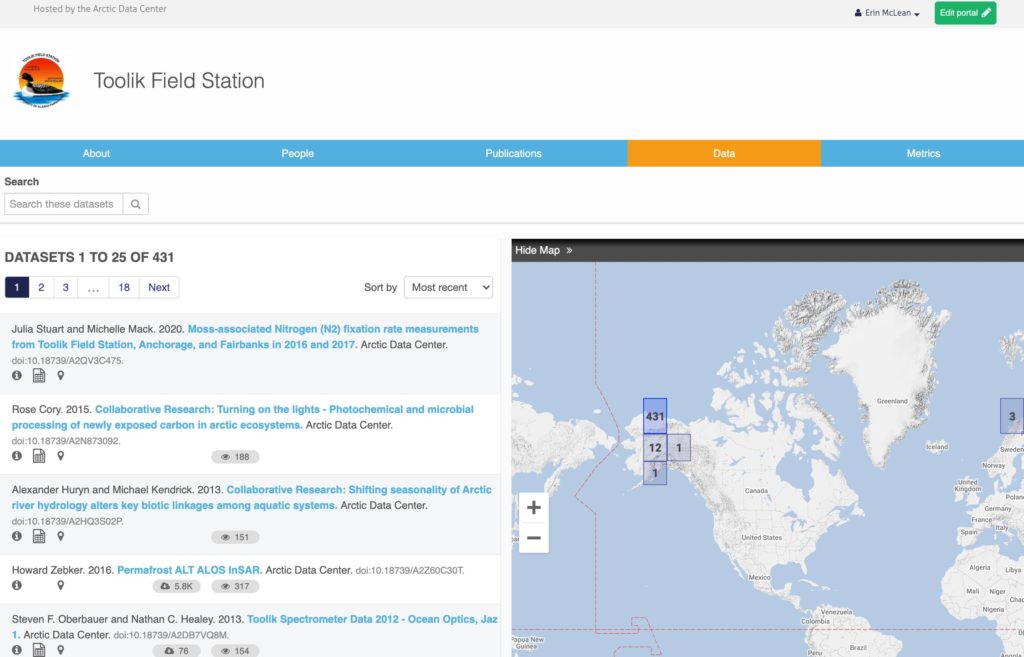Click the doi:10.18739/A2DB7VQ8M text

[171, 635]
